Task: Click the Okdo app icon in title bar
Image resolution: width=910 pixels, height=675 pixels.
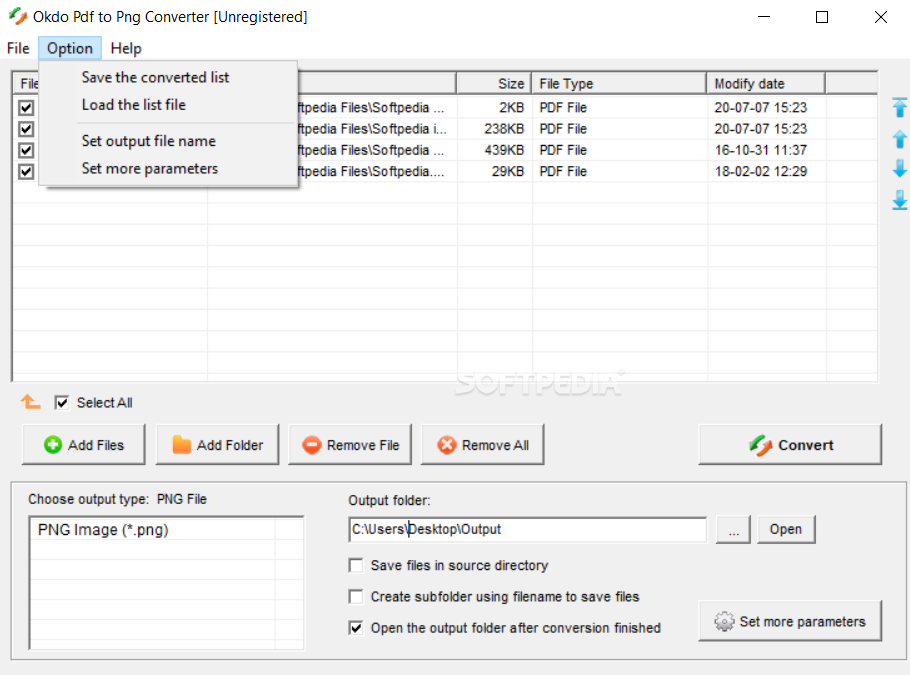Action: click(17, 16)
